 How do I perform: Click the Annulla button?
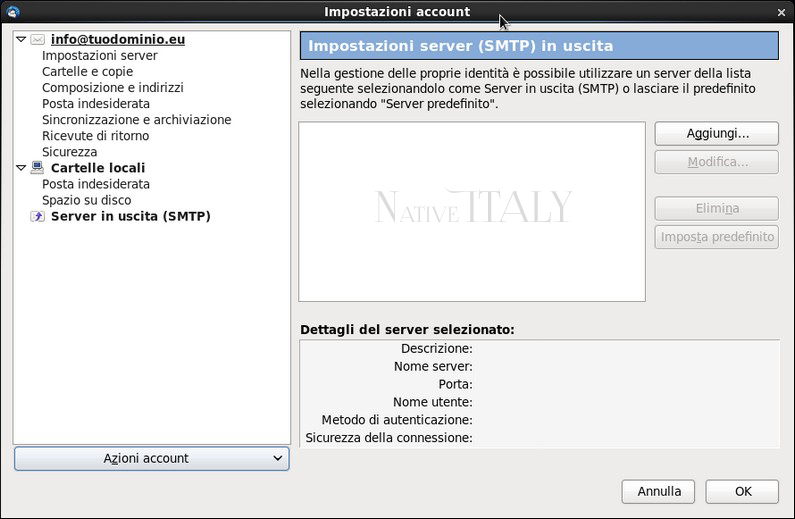coord(658,492)
